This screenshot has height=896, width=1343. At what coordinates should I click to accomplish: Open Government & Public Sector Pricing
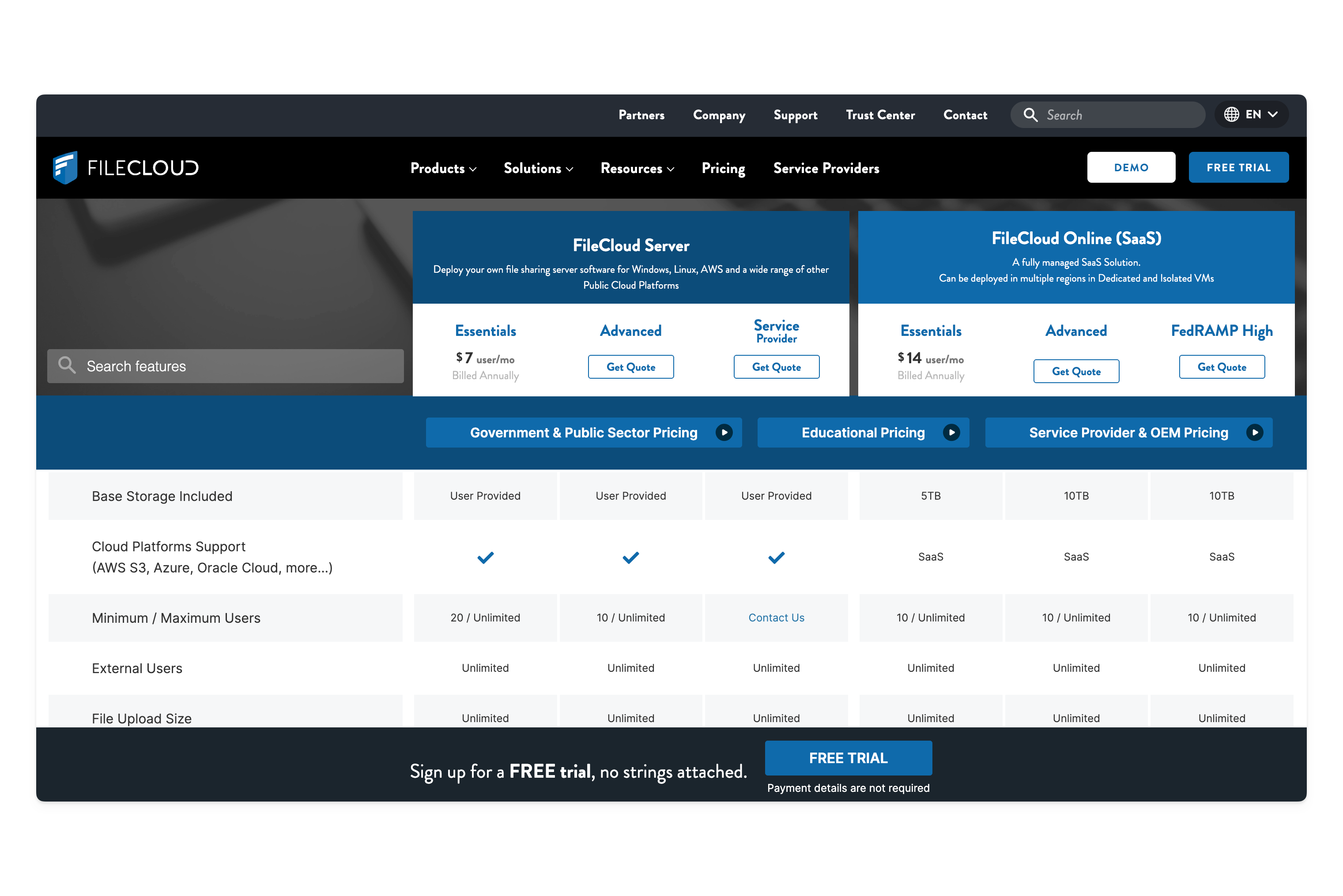[x=584, y=433]
